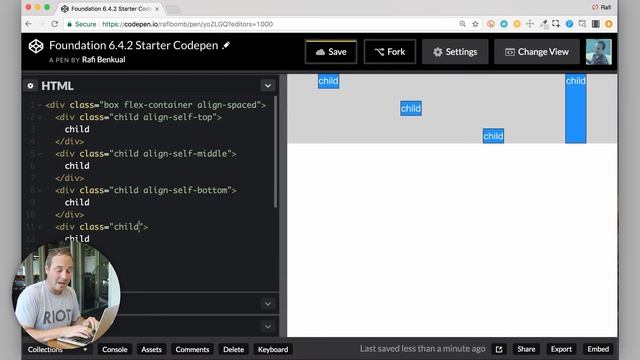Click the teal circular extension icon
Viewport: 640px width, 360px height.
[x=504, y=24]
